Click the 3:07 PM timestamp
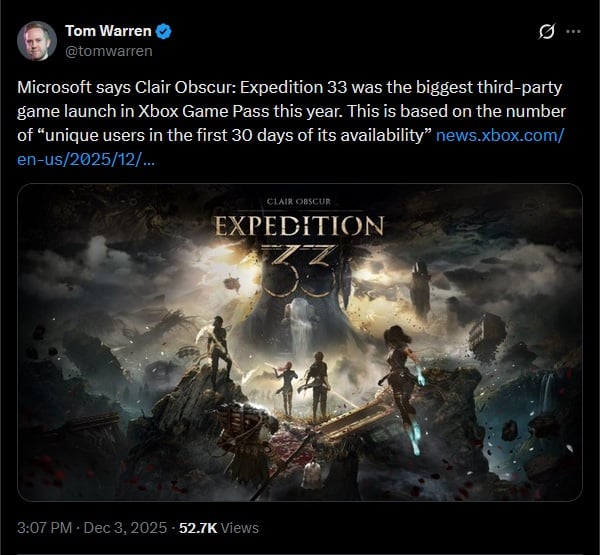Image resolution: width=600 pixels, height=555 pixels. (44, 527)
